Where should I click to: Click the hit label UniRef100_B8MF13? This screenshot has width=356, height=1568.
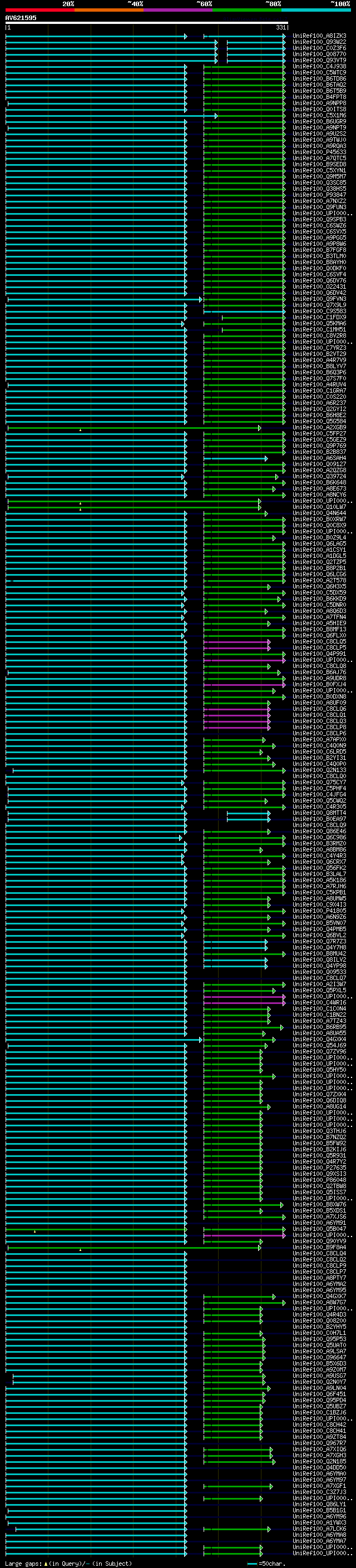(x=319, y=630)
